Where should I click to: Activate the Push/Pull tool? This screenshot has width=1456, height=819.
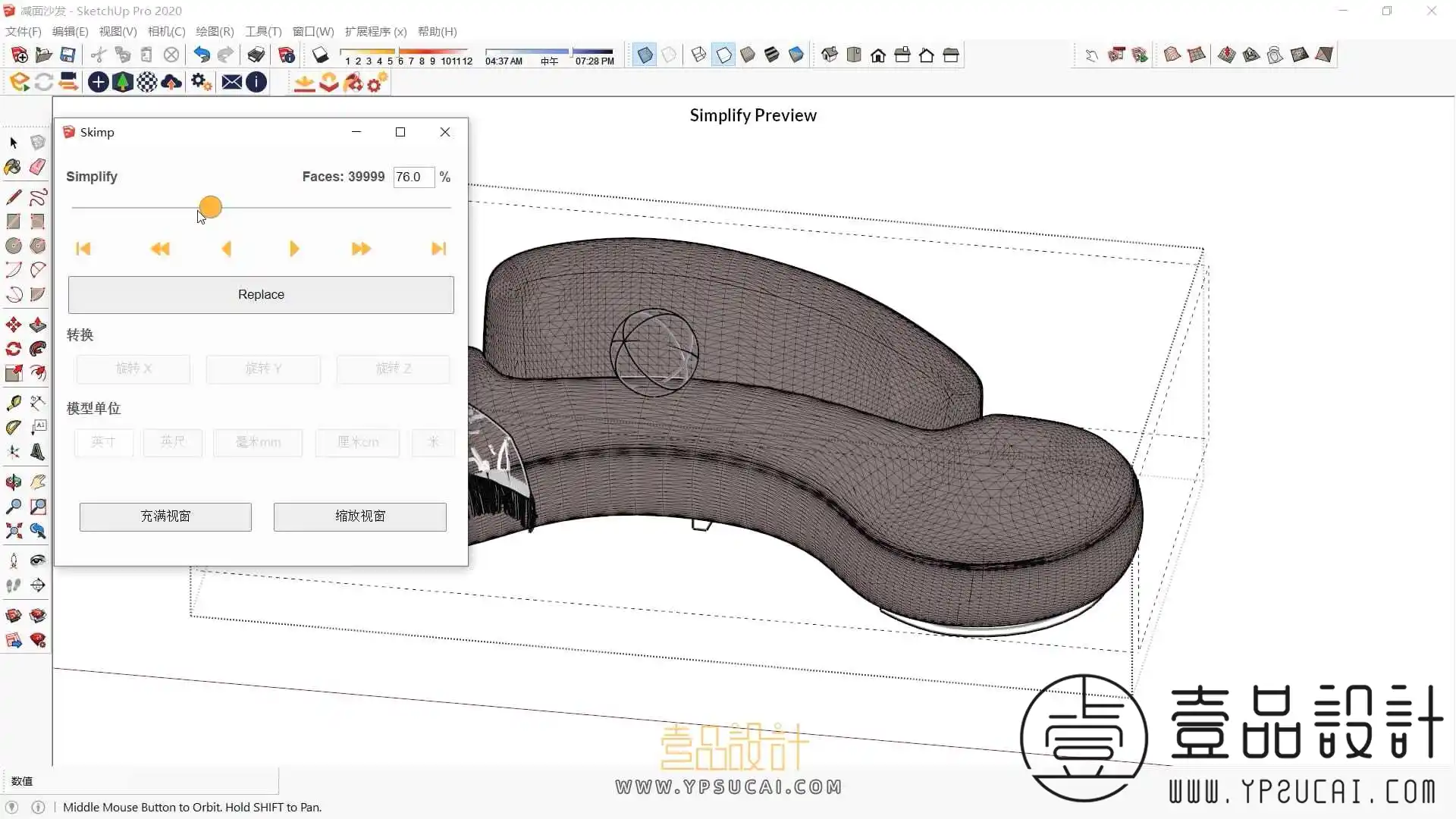tap(38, 325)
